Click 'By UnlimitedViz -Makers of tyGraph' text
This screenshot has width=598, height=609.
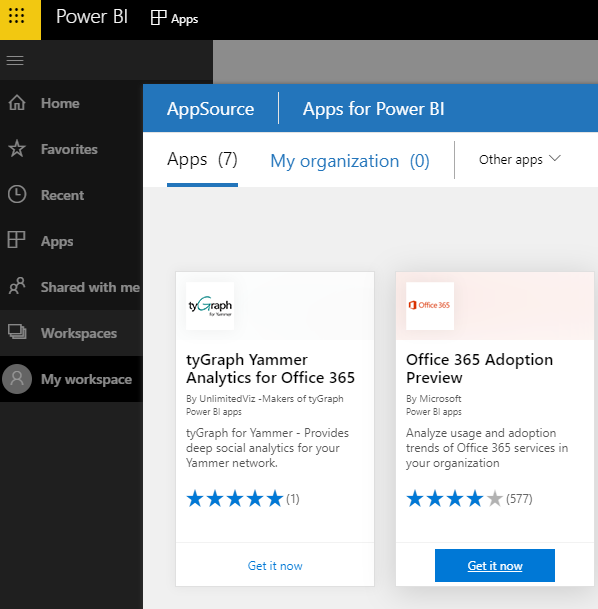click(x=264, y=399)
